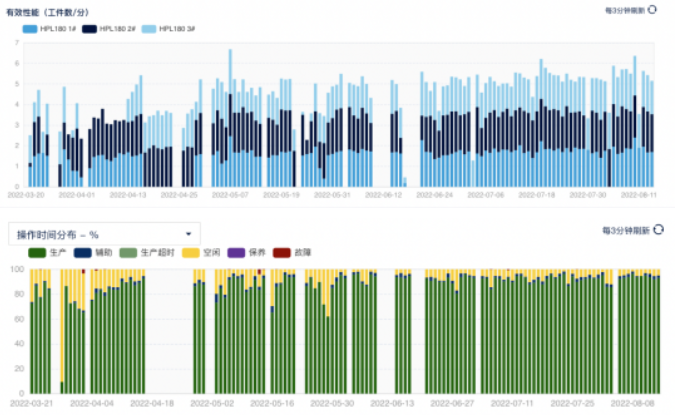Toggle the 生产超时 legend entry
679x415 pixels.
pos(147,253)
